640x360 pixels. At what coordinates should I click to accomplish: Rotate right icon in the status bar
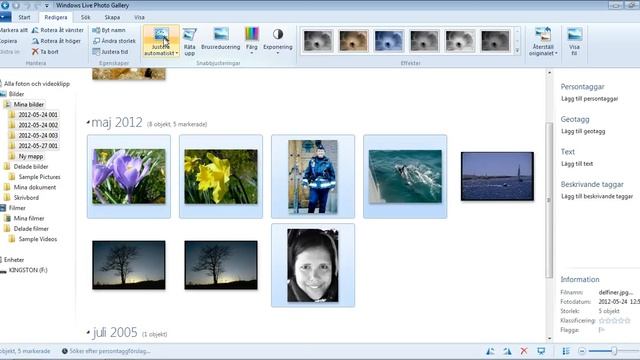pyautogui.click(x=507, y=351)
